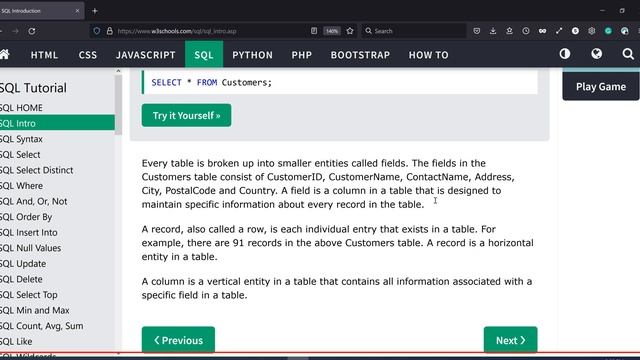Click the green circle extension icon
The height and width of the screenshot is (360, 640).
click(x=608, y=31)
